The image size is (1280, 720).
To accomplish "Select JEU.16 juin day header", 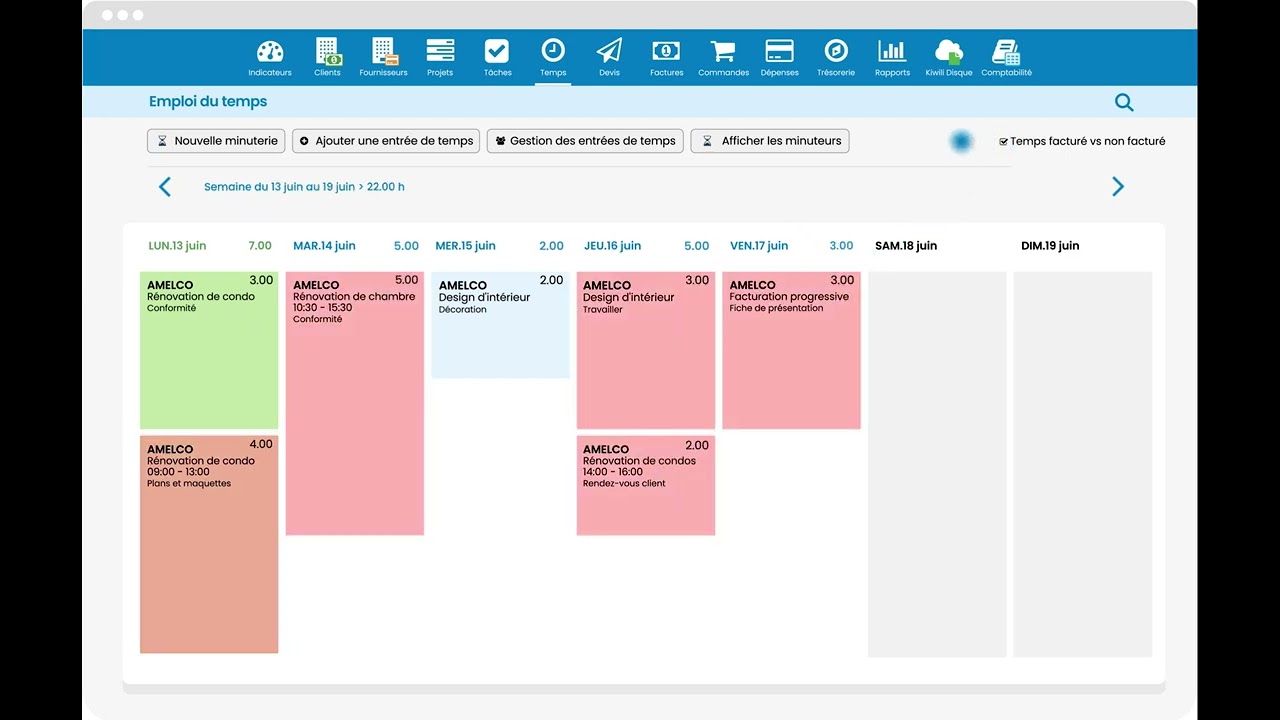I will [612, 246].
